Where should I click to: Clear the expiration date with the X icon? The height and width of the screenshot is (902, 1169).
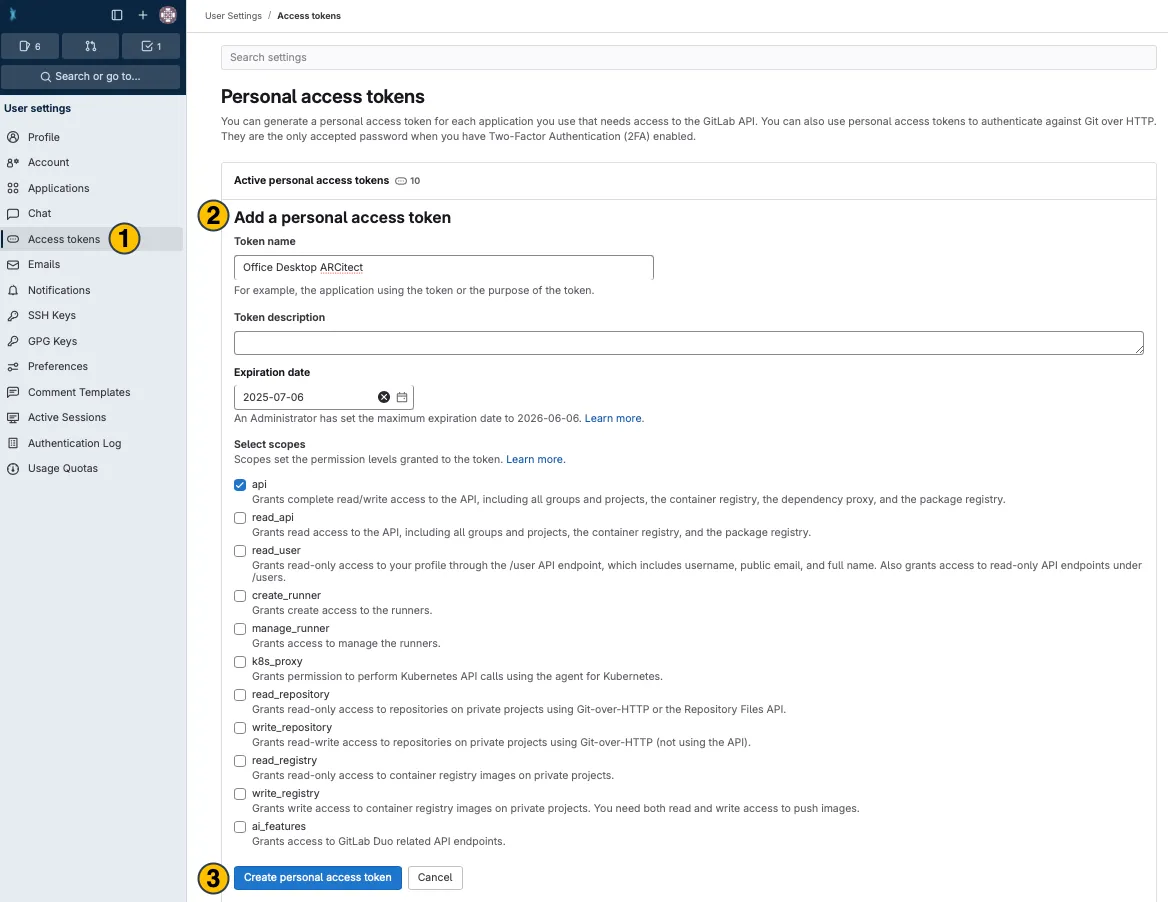coord(384,397)
